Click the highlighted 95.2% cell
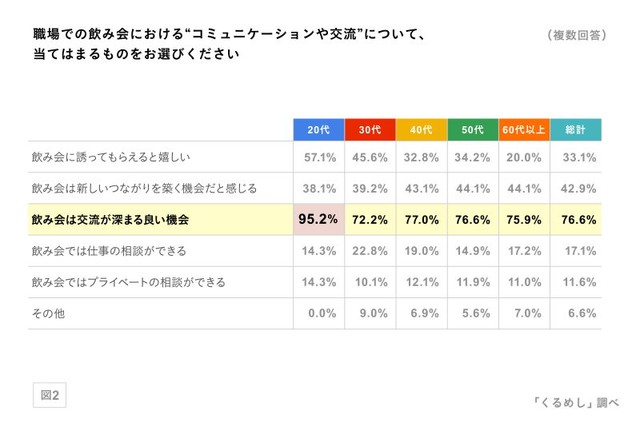The height and width of the screenshot is (426, 640). tap(318, 219)
